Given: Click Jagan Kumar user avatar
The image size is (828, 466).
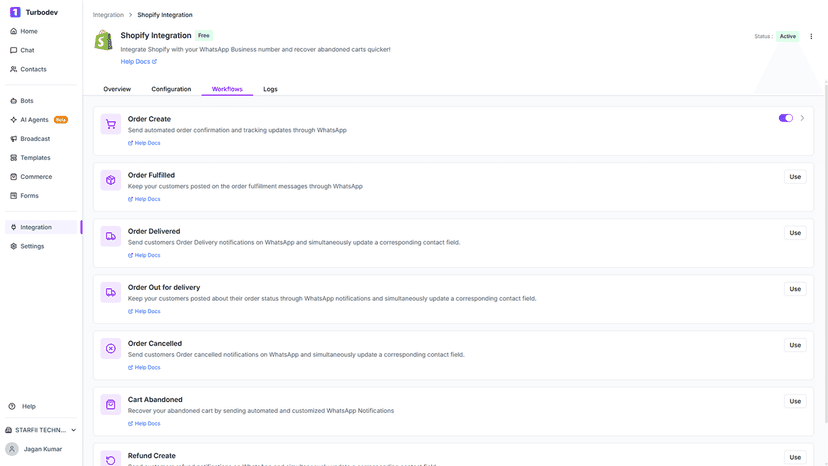Looking at the screenshot, I should point(12,449).
